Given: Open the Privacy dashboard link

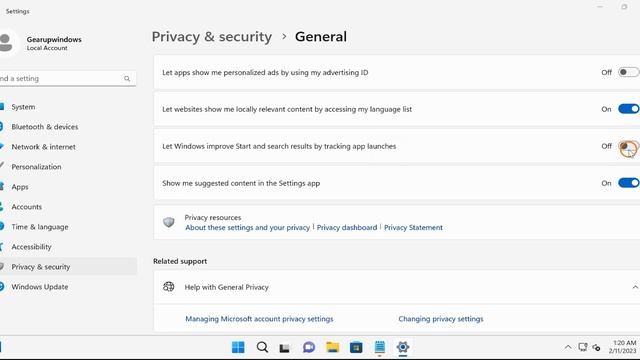Looking at the screenshot, I should 347,227.
